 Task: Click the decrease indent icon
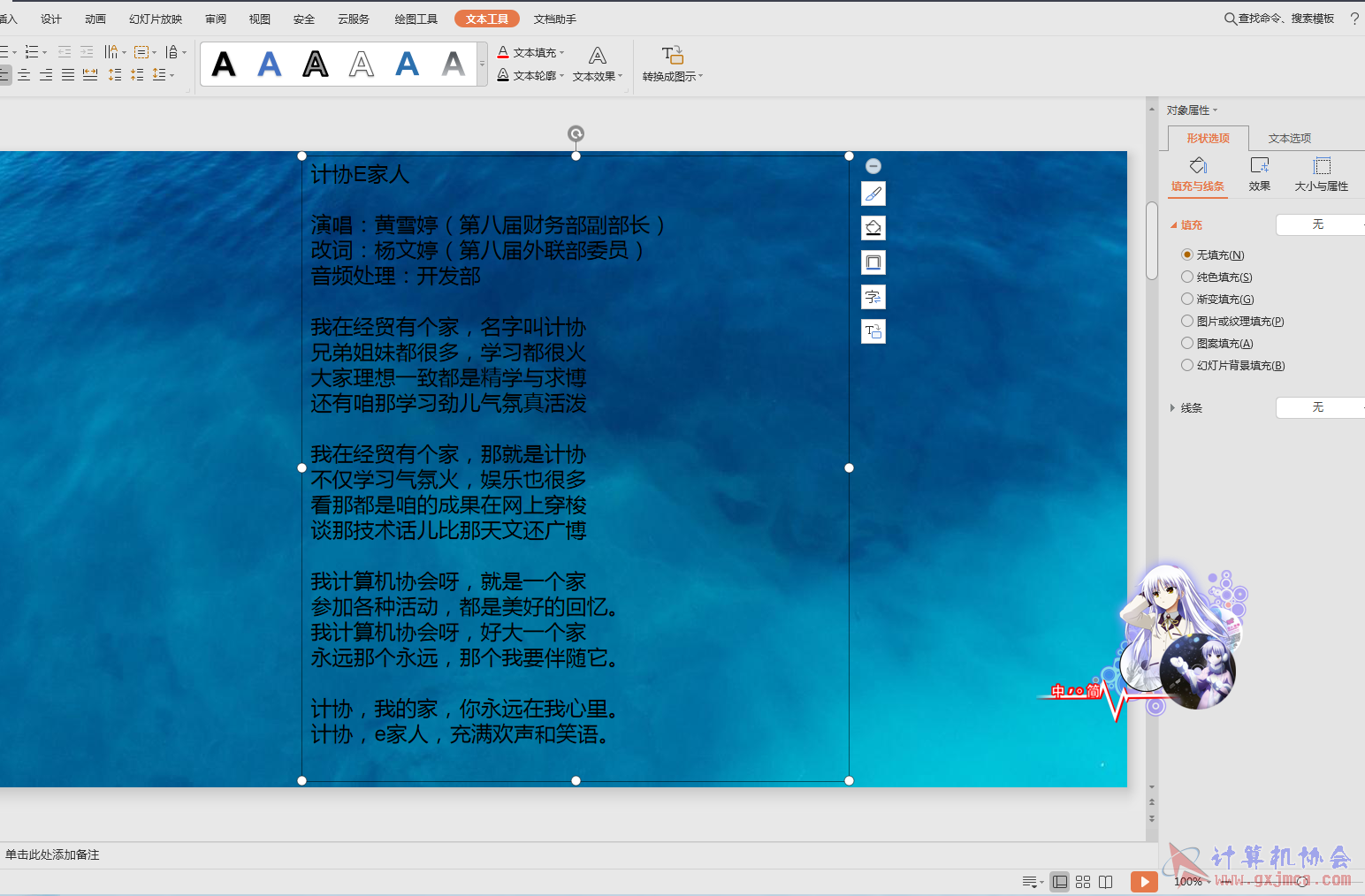coord(65,52)
